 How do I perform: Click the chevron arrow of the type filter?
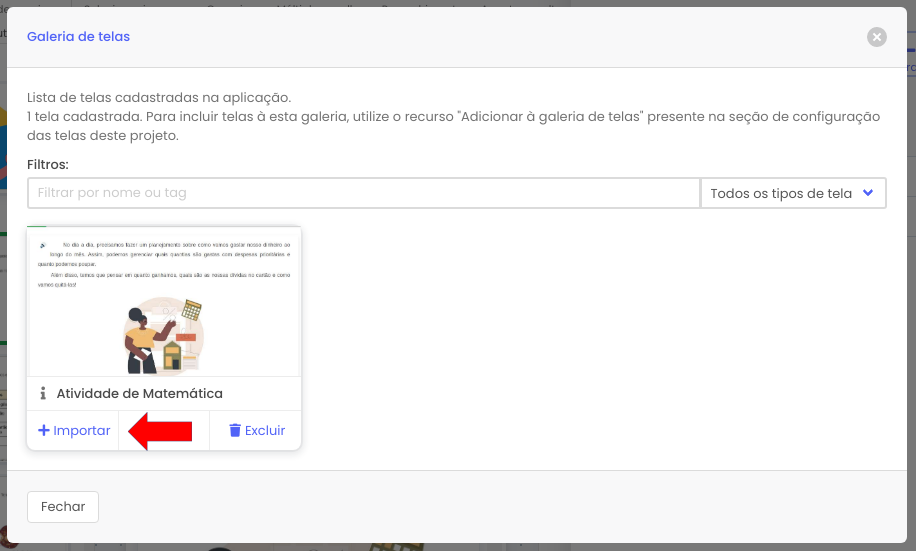(x=868, y=193)
